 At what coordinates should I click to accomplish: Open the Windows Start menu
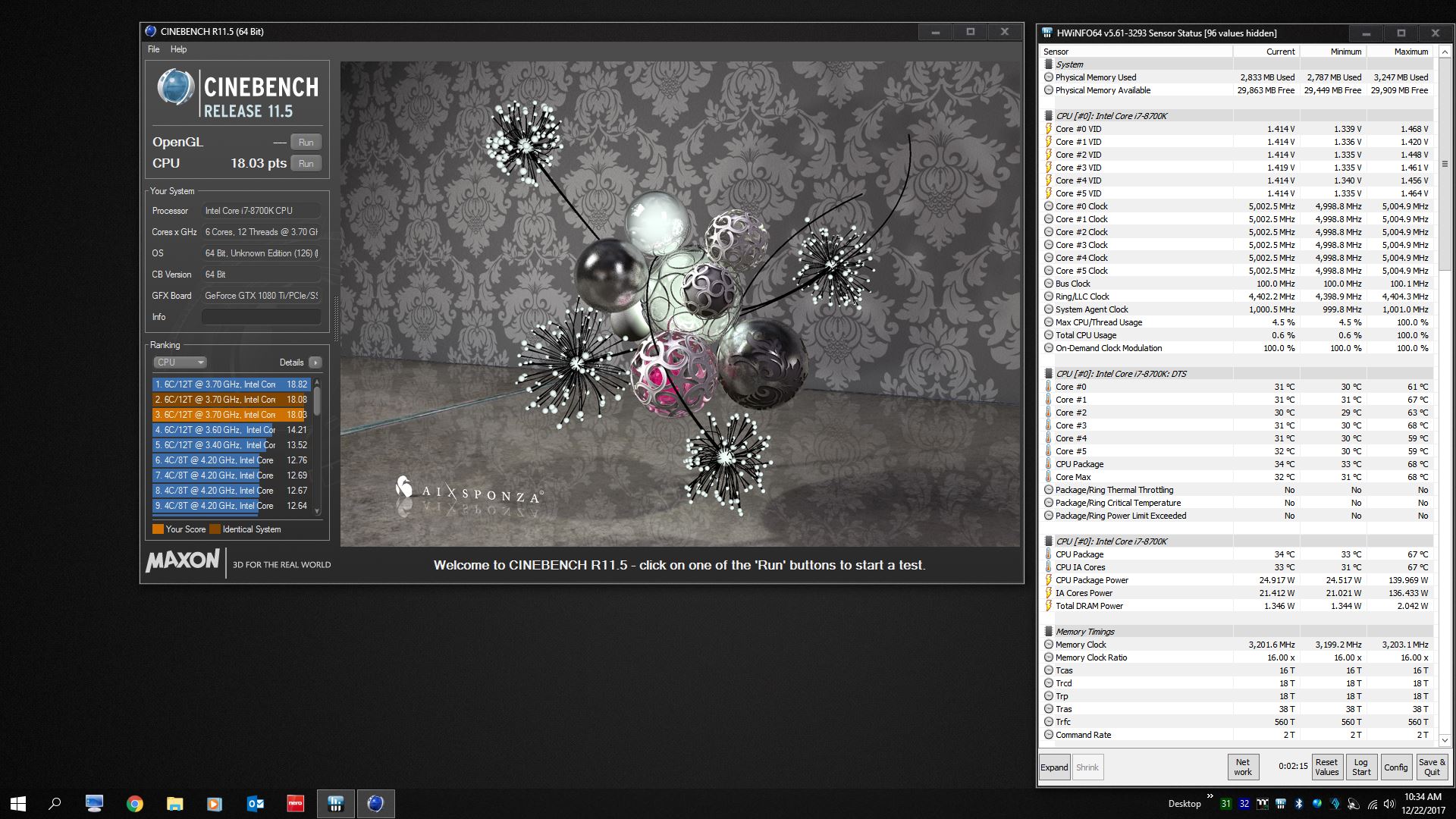click(x=18, y=804)
